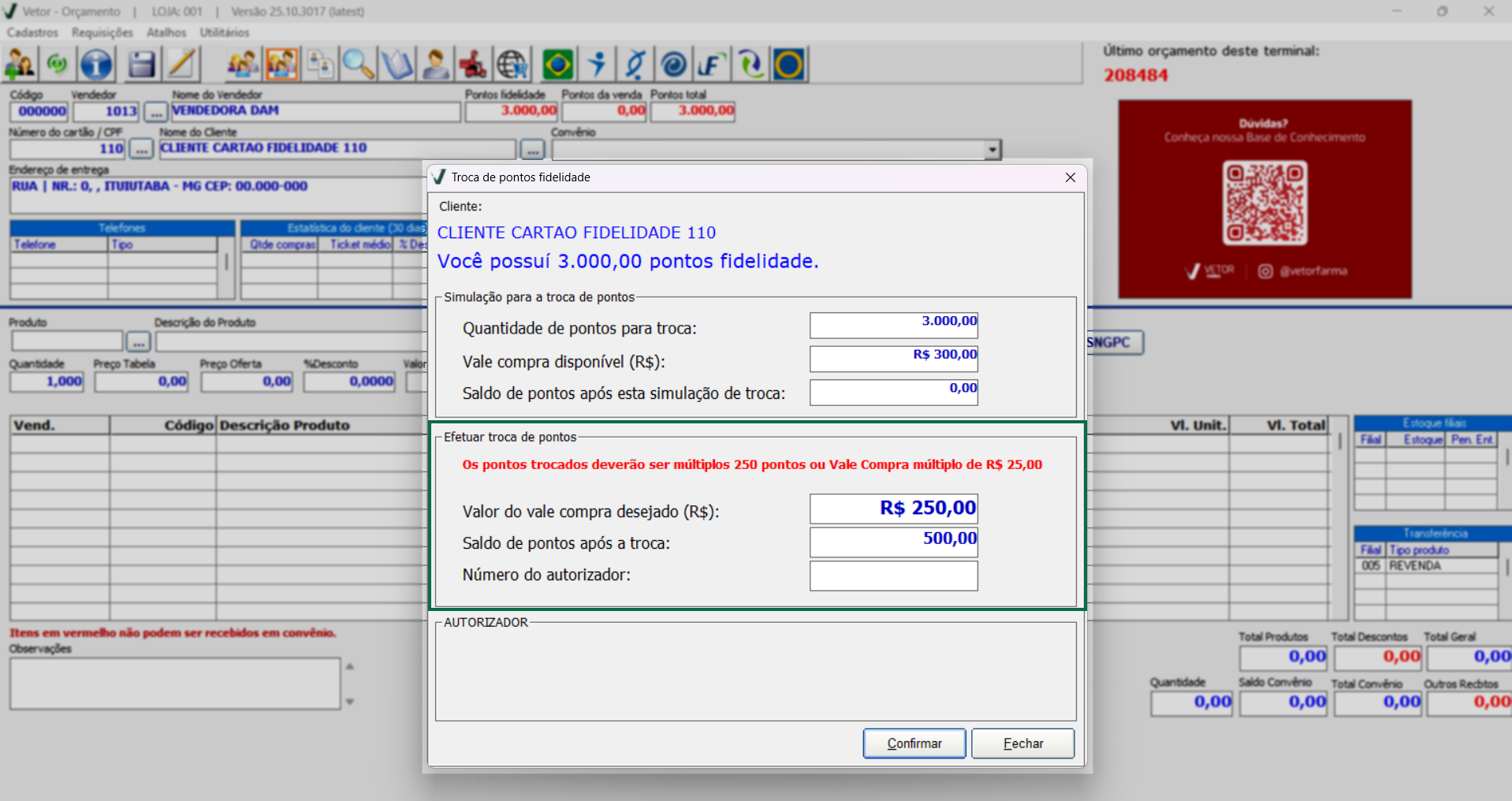Click the %Desconto field
This screenshot has height=801, width=1512.
349,382
